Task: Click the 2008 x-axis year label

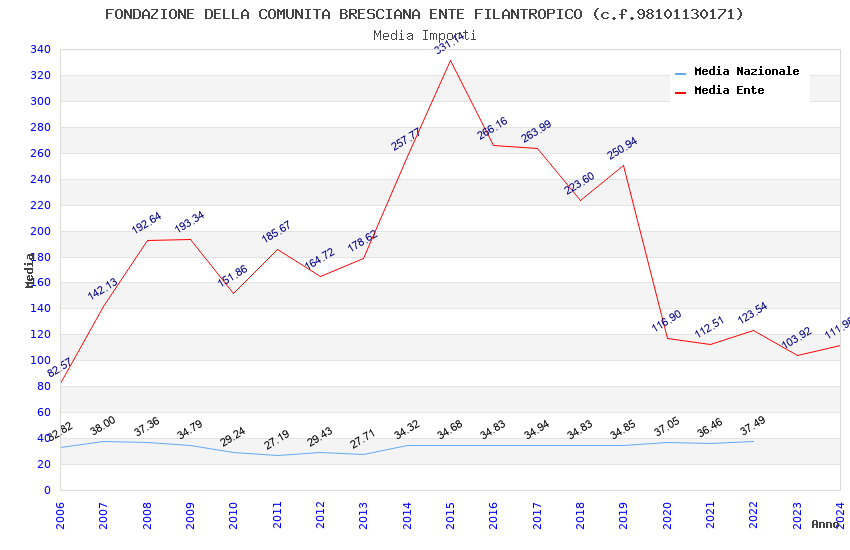Action: tap(146, 515)
